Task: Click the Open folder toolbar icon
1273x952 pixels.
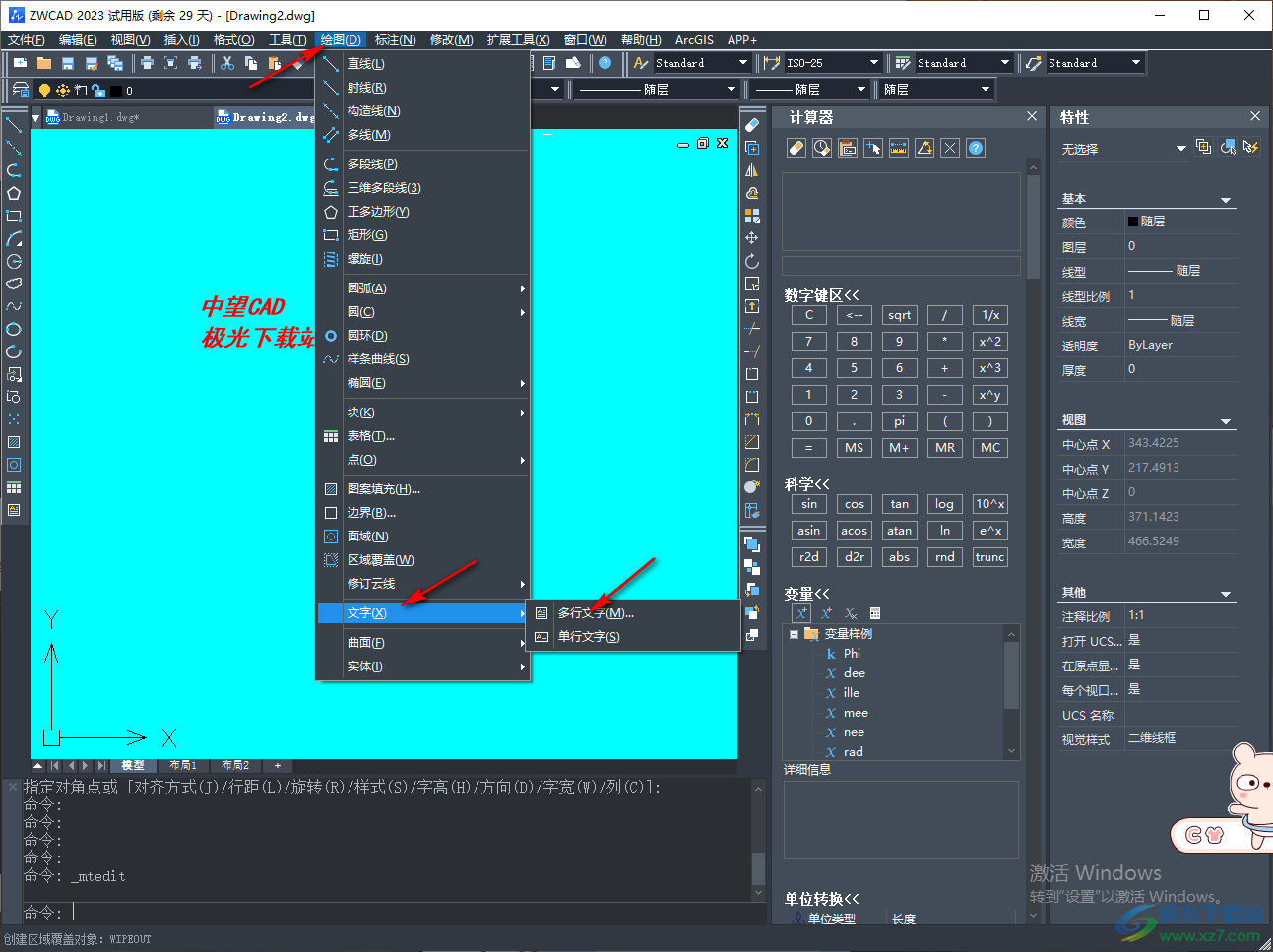Action: click(x=44, y=63)
